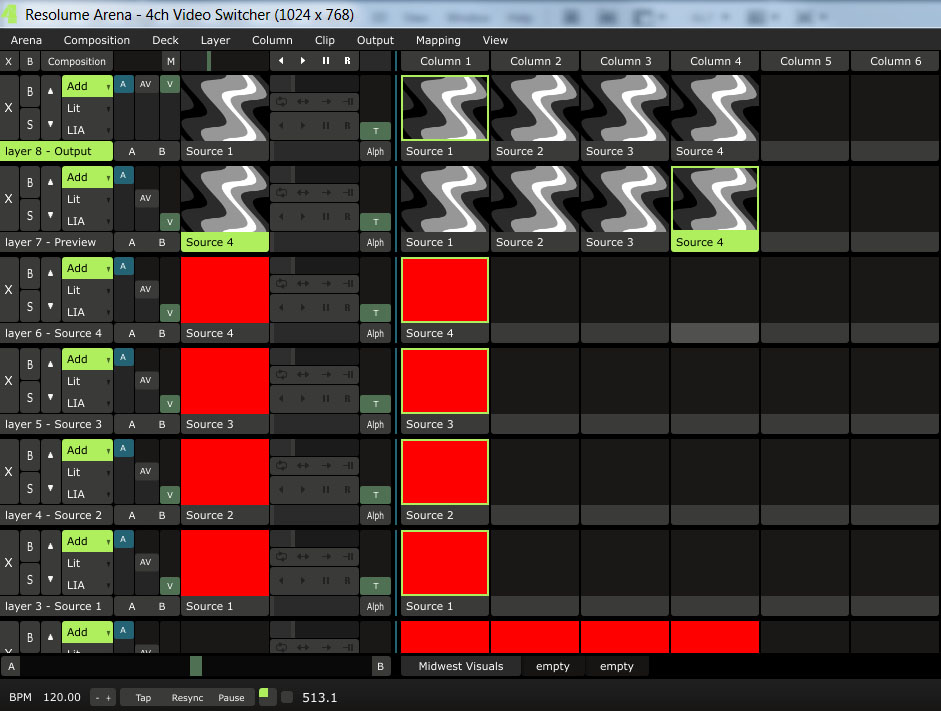Image resolution: width=941 pixels, height=711 pixels.
Task: Trigger Source 3 clip in layer 8 row
Action: pos(625,108)
